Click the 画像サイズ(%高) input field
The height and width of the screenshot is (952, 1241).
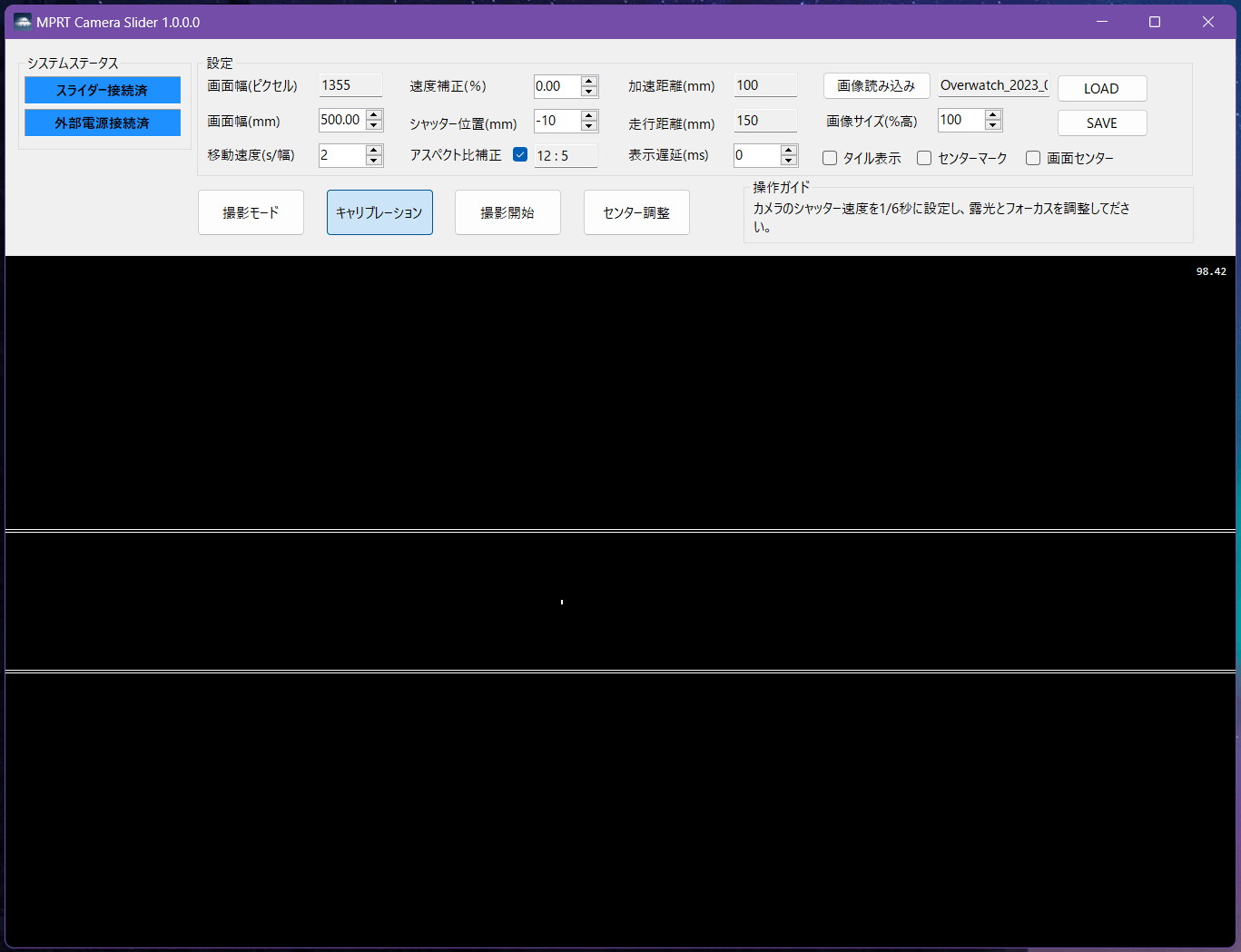pos(960,120)
